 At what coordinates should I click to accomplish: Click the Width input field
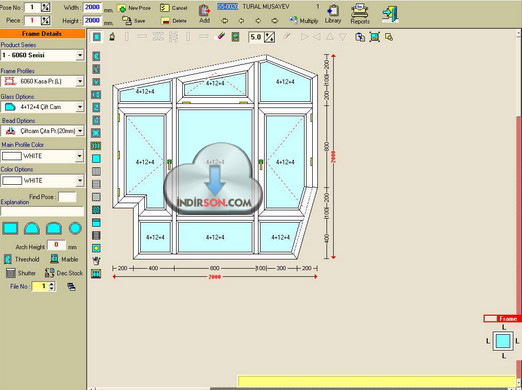coord(92,7)
